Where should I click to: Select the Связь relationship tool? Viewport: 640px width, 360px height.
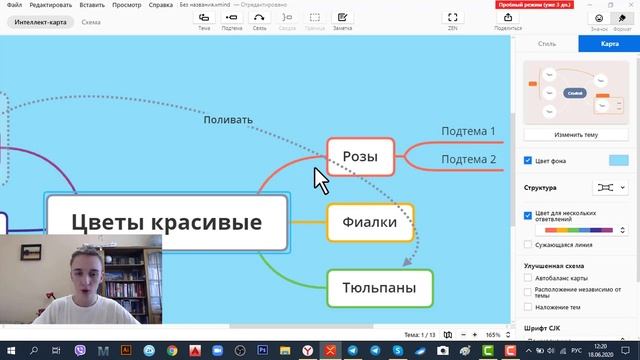[259, 18]
